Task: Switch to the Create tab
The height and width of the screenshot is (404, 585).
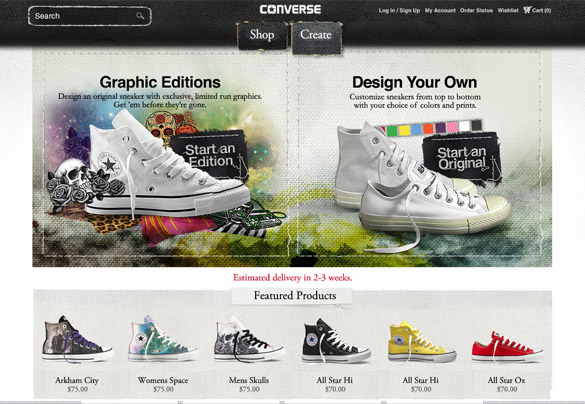Action: [316, 37]
